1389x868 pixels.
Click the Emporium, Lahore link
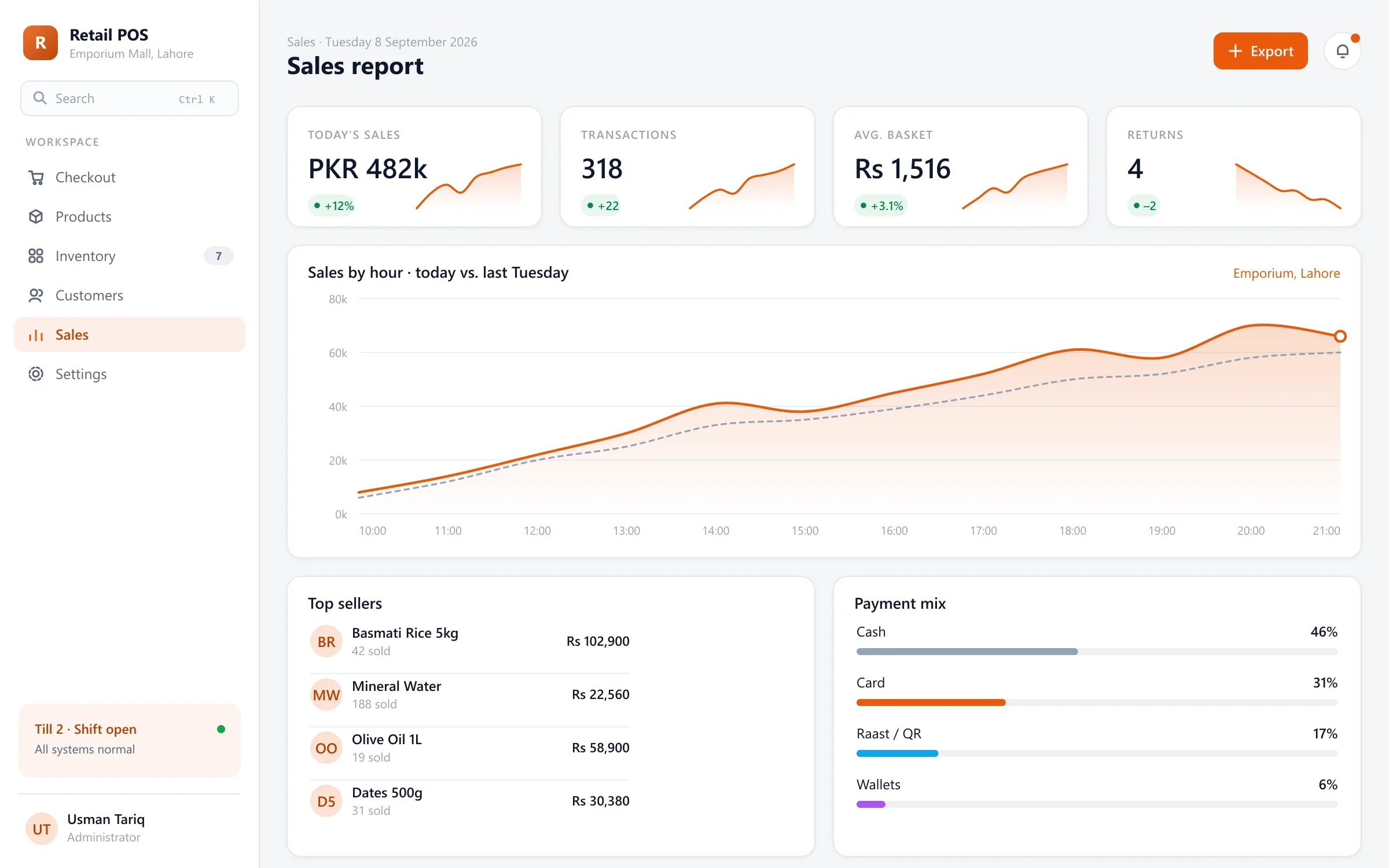pyautogui.click(x=1287, y=273)
